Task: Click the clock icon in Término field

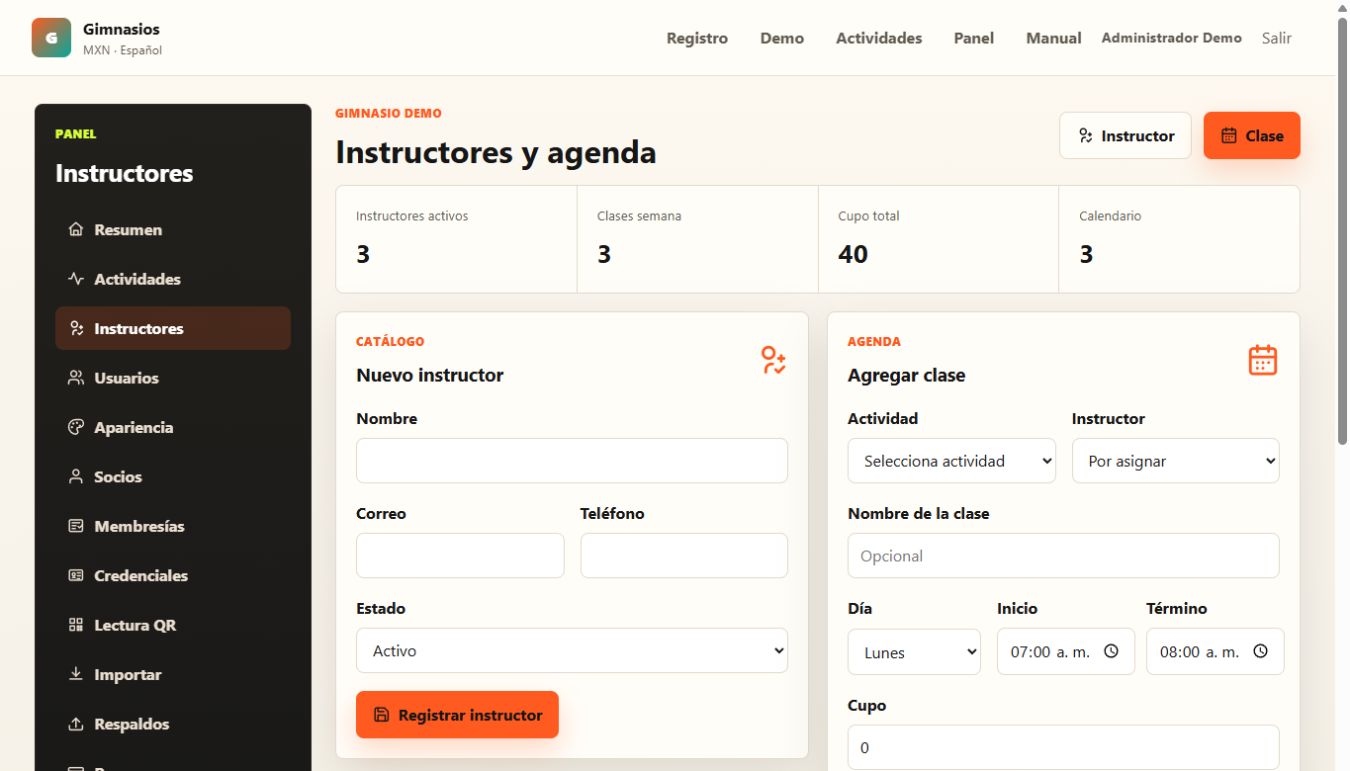Action: tap(1260, 651)
